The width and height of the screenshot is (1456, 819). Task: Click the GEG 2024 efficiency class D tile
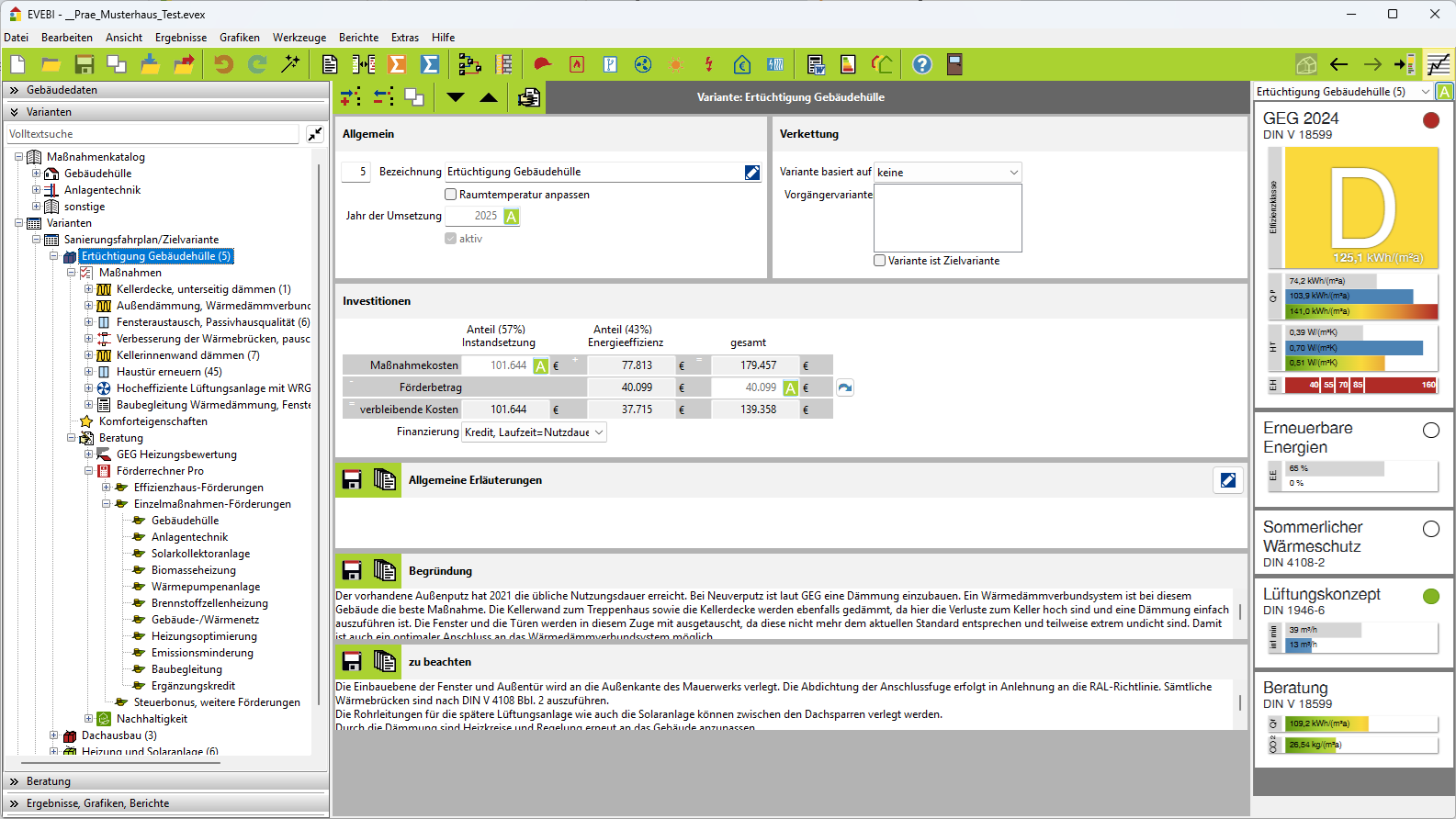[x=1361, y=208]
